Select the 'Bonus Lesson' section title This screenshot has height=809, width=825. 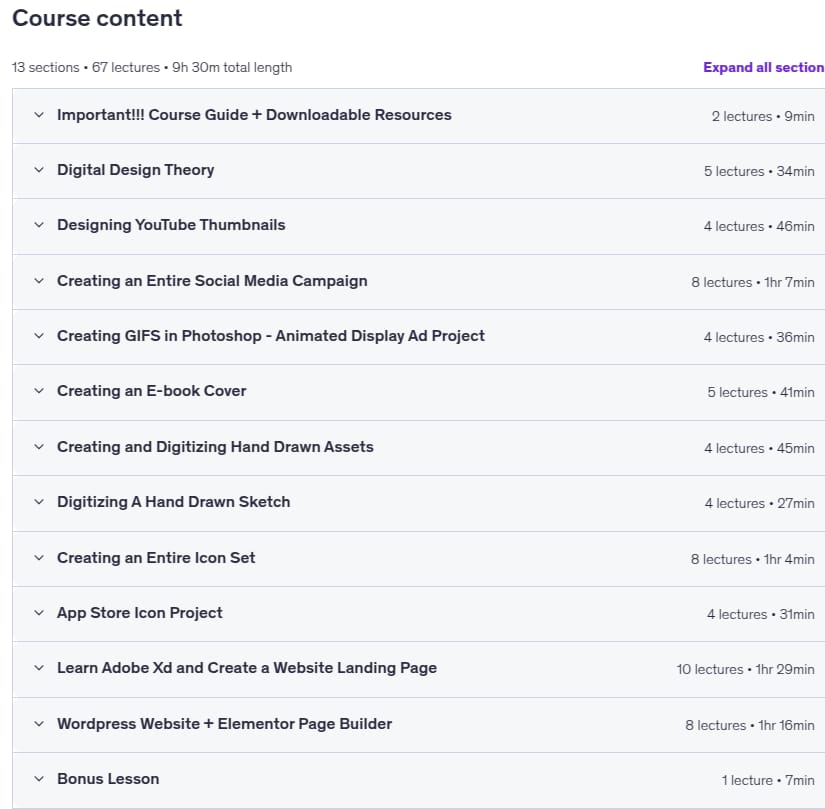point(108,778)
